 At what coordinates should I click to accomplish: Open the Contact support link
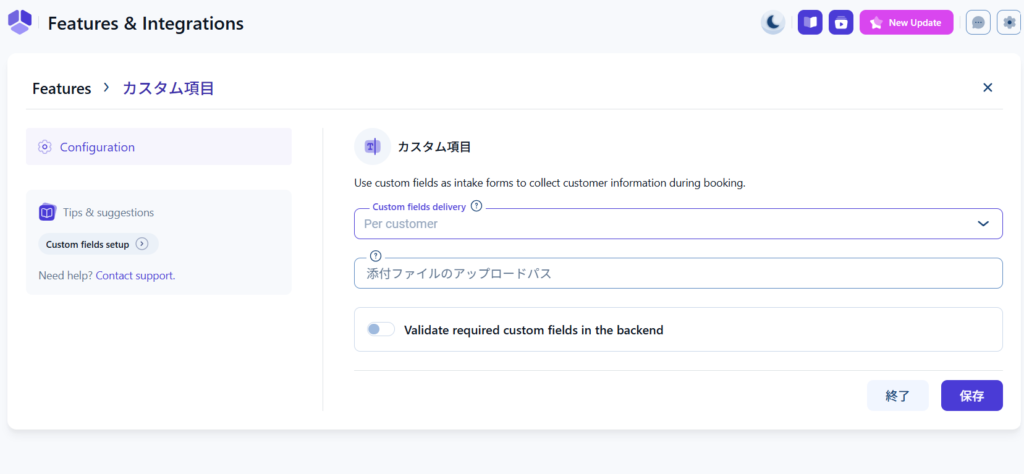pos(135,275)
